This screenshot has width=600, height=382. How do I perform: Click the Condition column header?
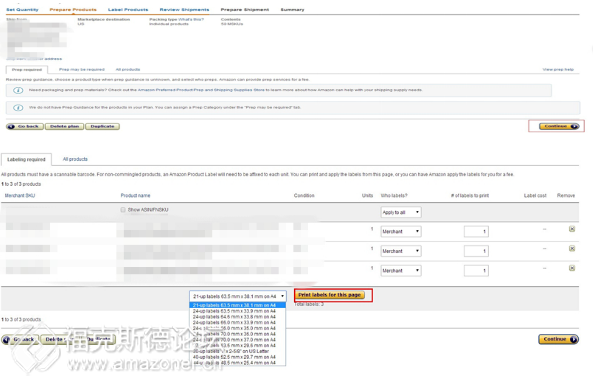point(304,196)
